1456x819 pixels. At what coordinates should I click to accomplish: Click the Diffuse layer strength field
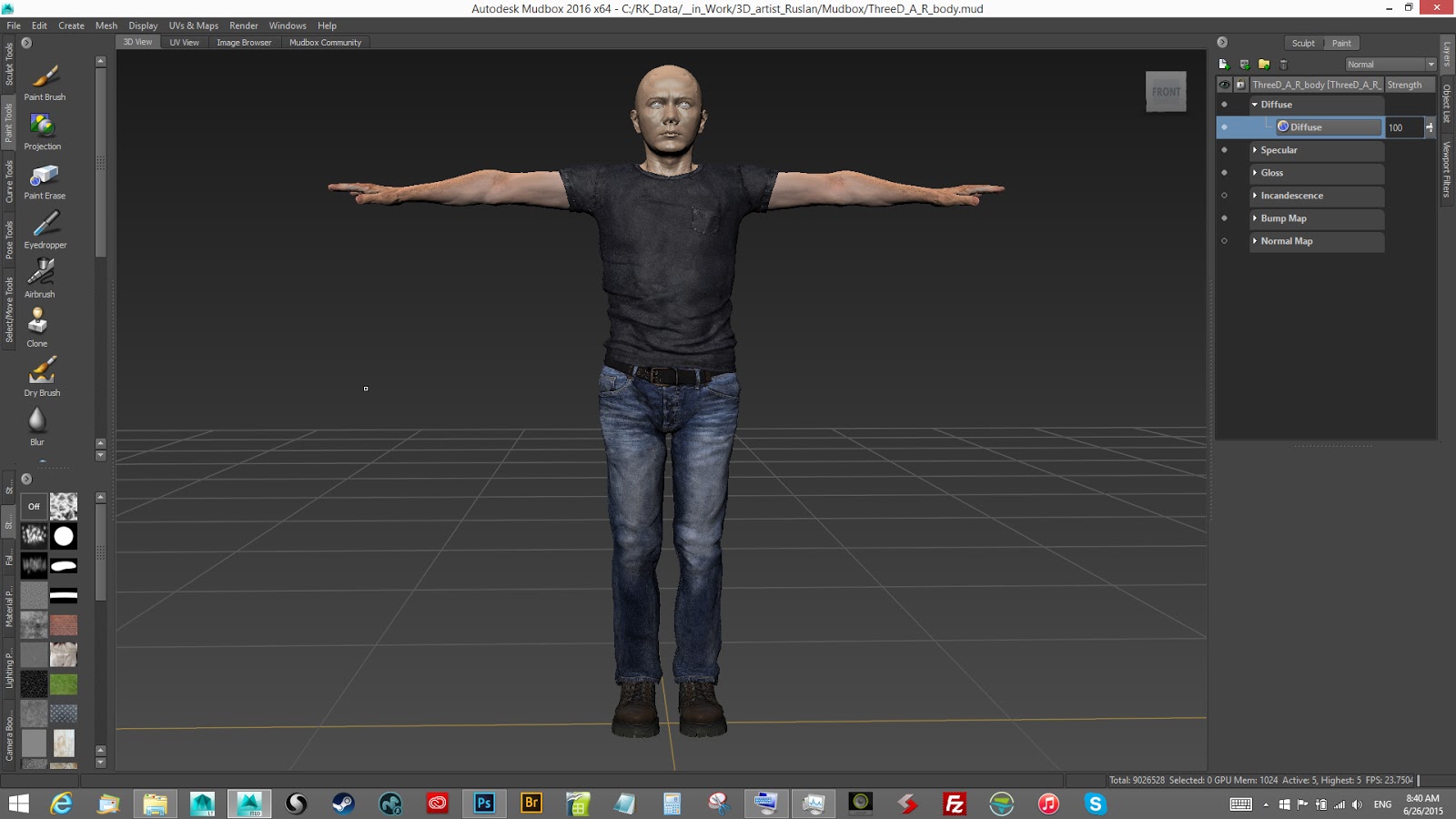point(1402,127)
